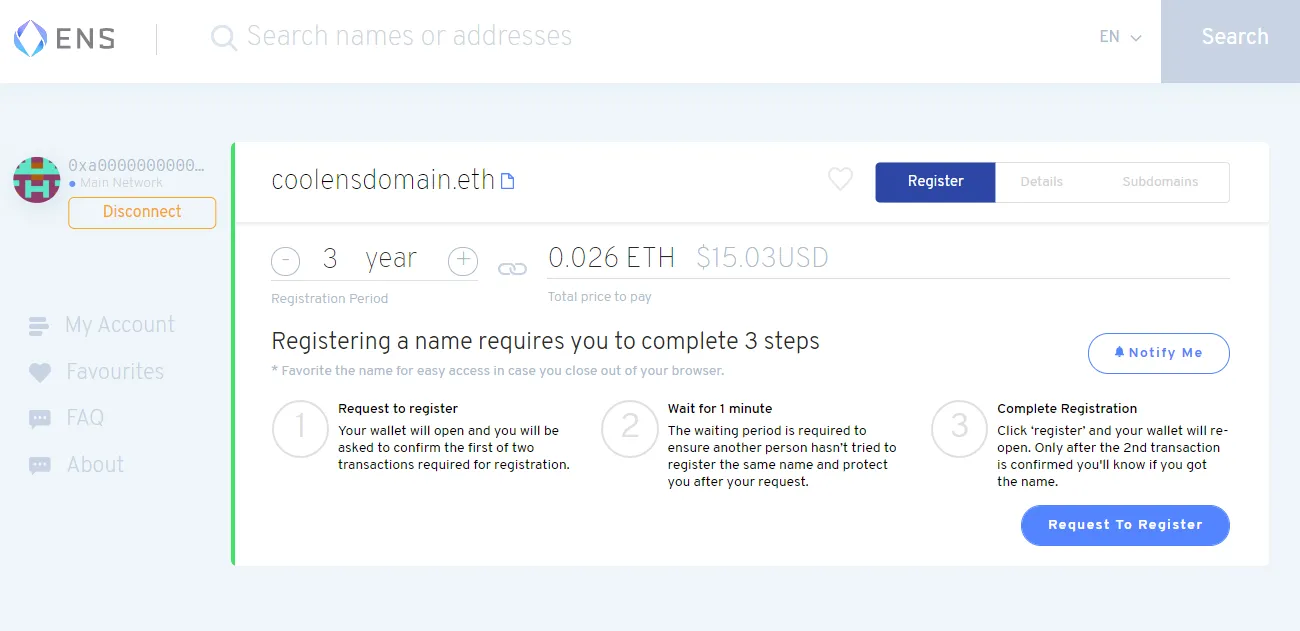Increase registration years with plus button
This screenshot has height=631, width=1300.
[462, 261]
